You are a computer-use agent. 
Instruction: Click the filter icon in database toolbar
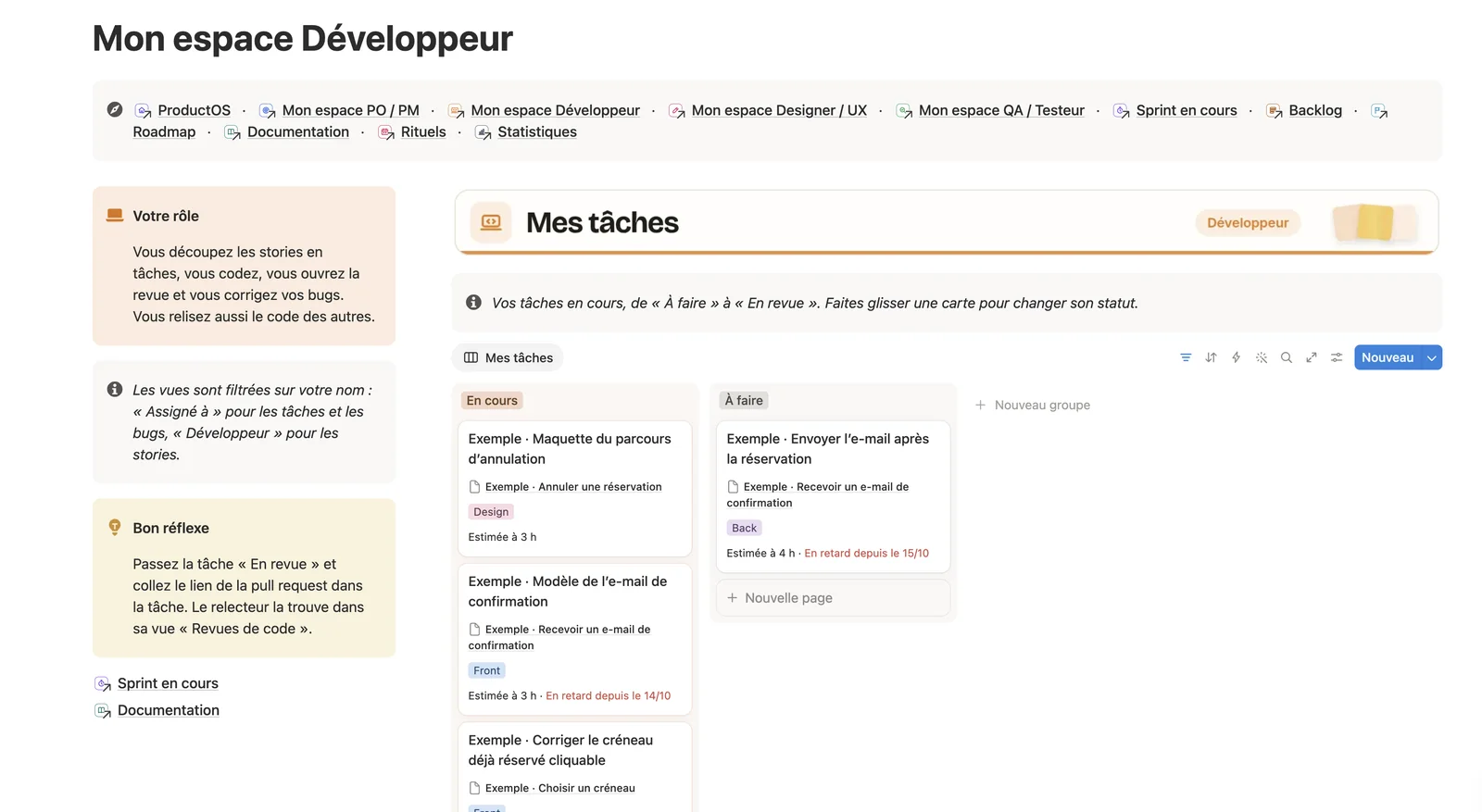[1186, 357]
